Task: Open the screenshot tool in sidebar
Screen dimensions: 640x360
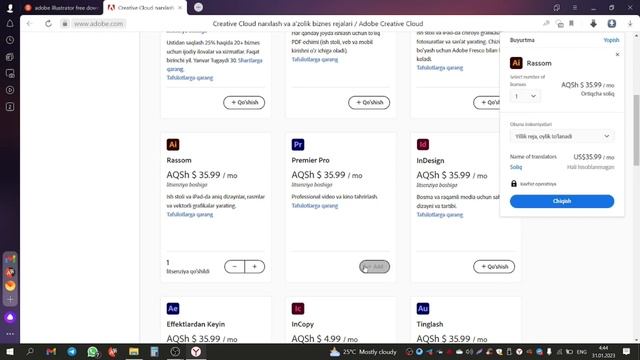Action: (x=10, y=73)
